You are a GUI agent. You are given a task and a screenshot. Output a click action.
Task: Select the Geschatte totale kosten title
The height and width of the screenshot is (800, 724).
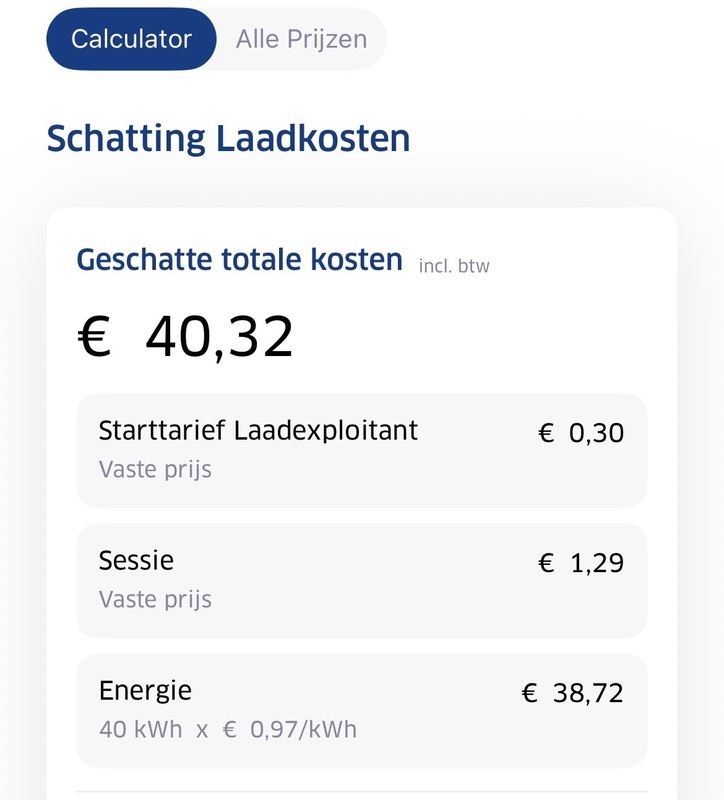pyautogui.click(x=239, y=260)
